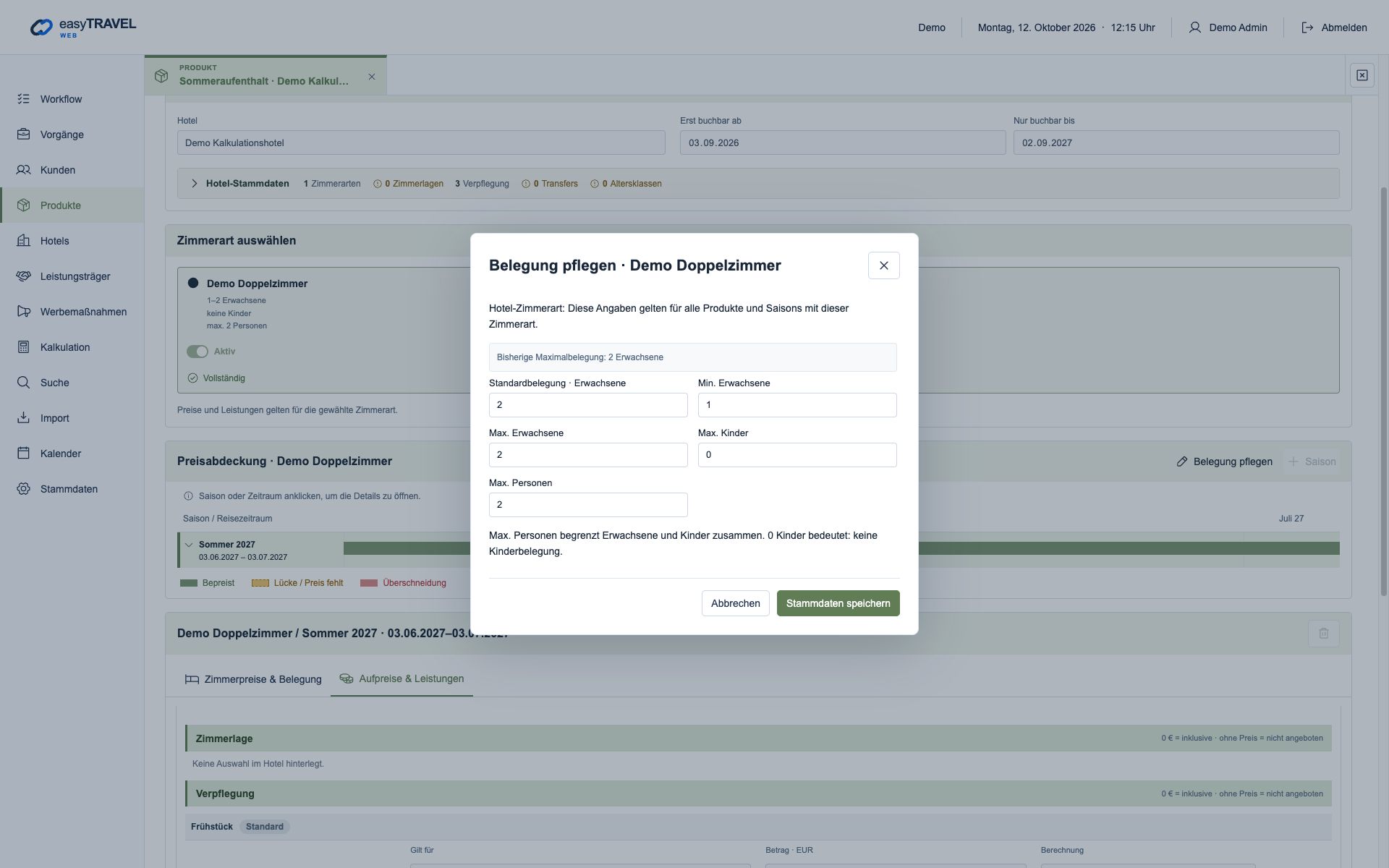Open the Leistungsträger handshake icon
1389x868 pixels.
click(x=24, y=276)
